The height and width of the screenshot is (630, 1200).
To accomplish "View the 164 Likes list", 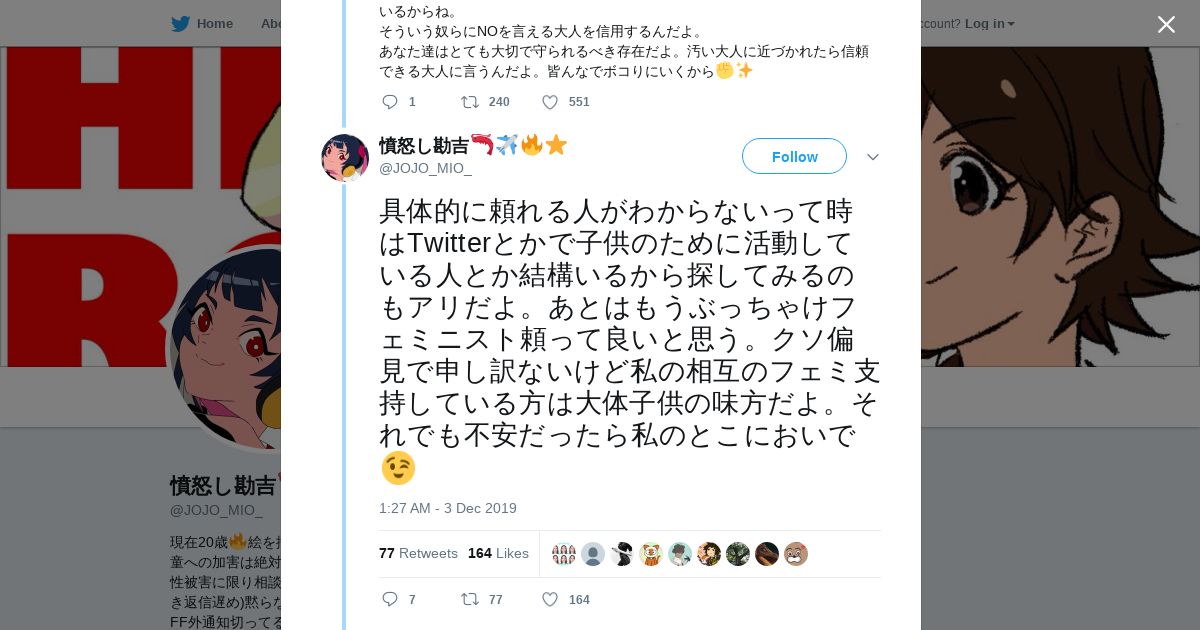I will click(x=498, y=553).
